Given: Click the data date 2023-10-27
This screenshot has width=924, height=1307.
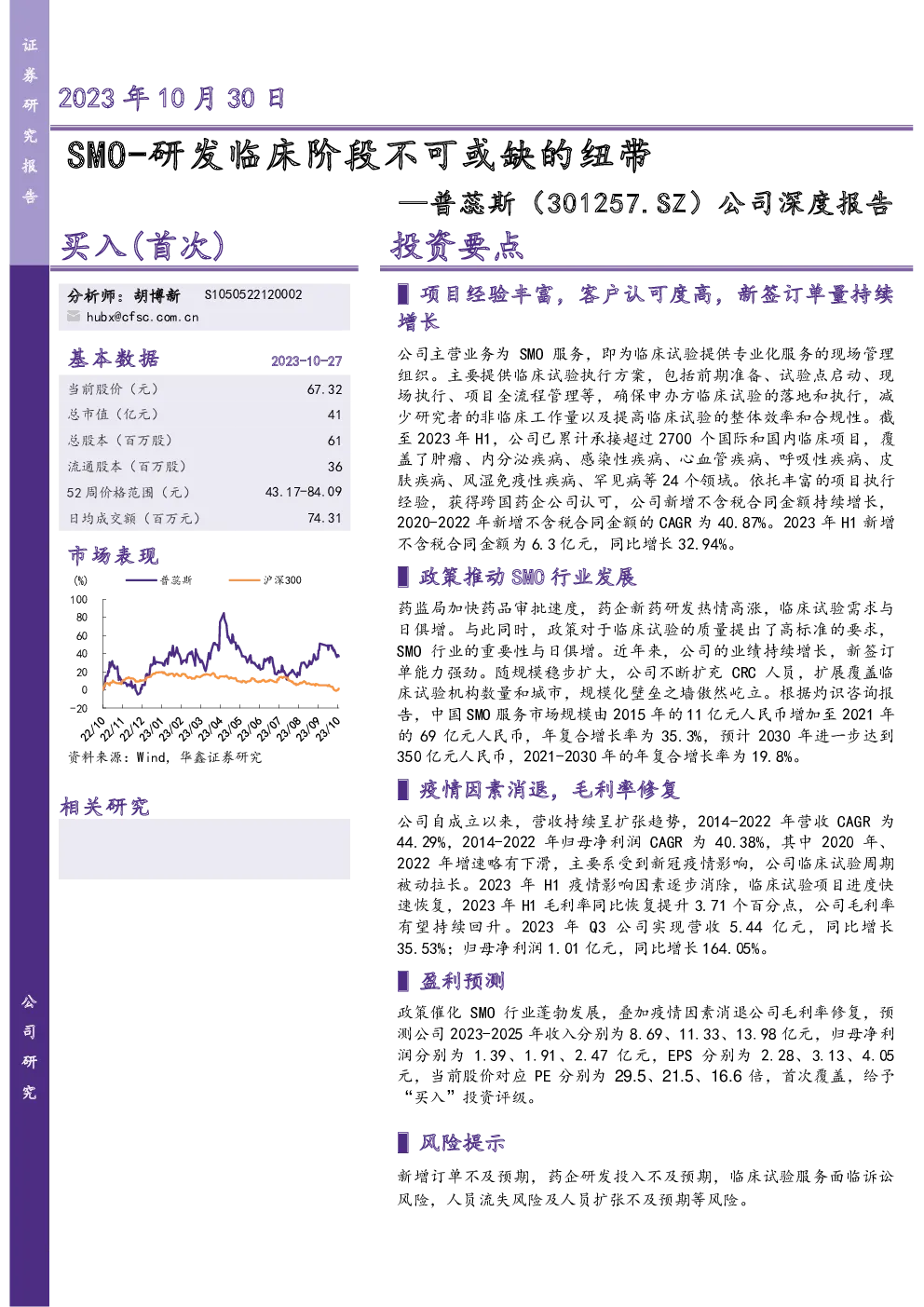Looking at the screenshot, I should [306, 361].
